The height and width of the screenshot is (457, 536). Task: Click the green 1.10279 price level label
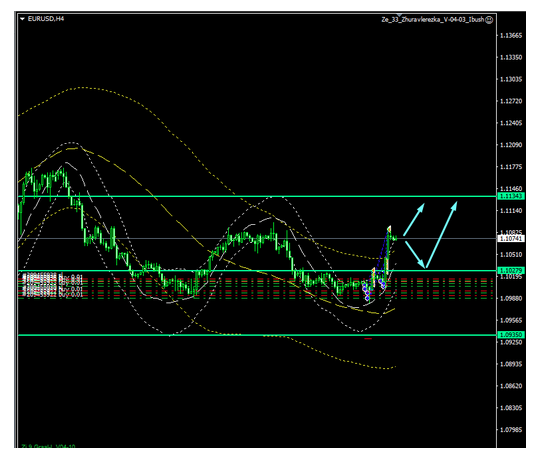pos(511,270)
